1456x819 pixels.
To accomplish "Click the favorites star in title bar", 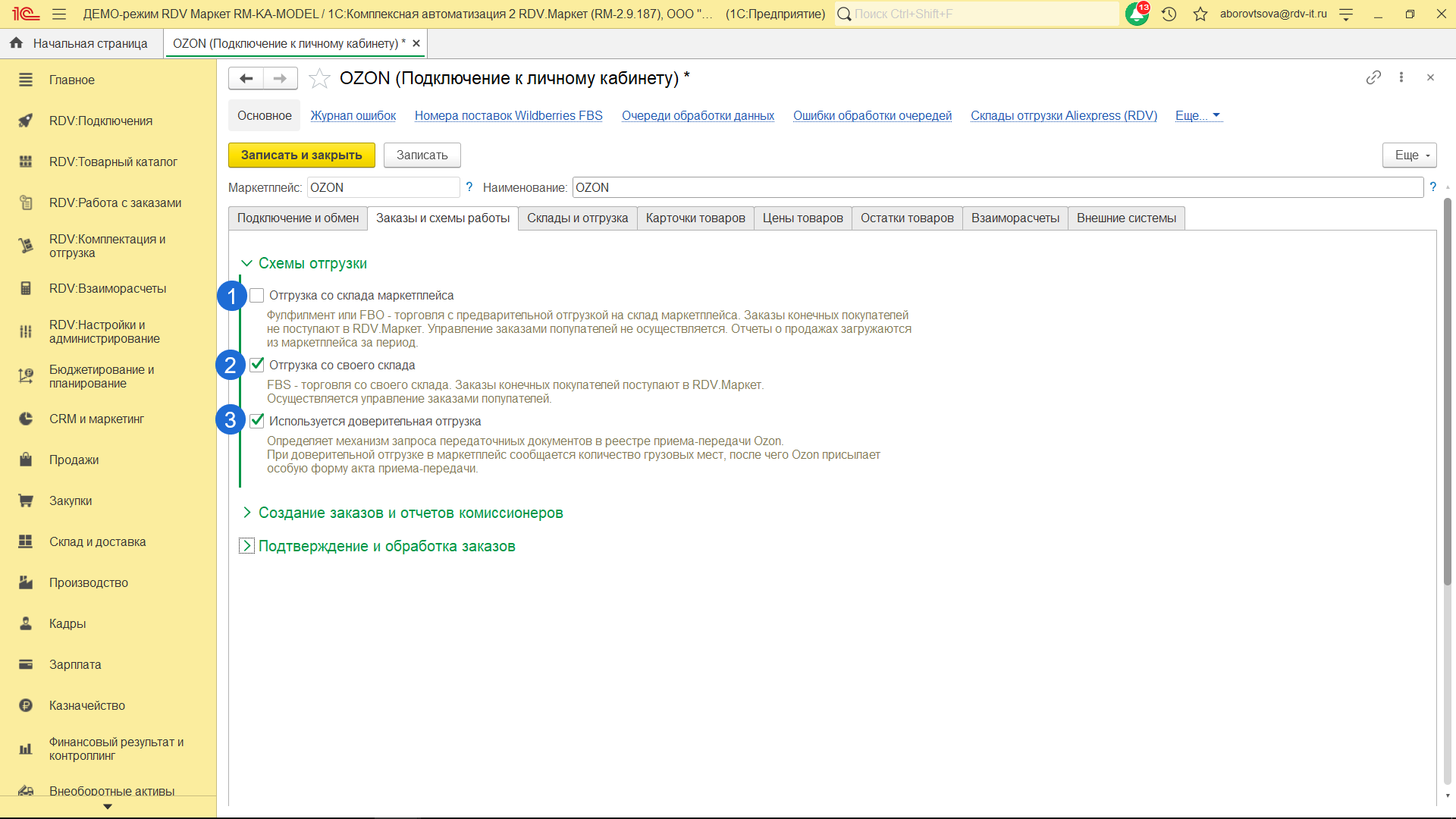I will [1200, 14].
